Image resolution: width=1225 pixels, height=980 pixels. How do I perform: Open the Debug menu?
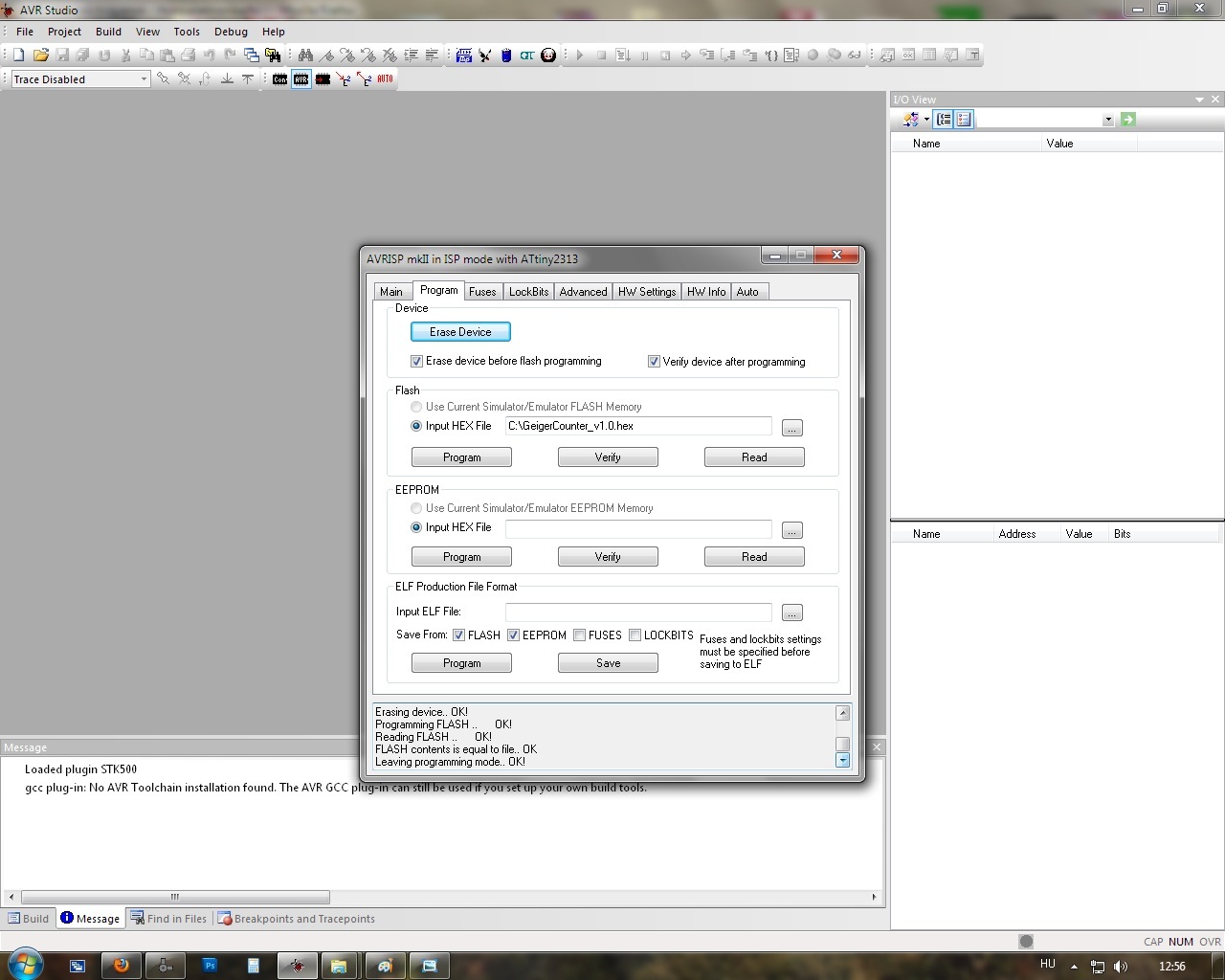pos(231,32)
